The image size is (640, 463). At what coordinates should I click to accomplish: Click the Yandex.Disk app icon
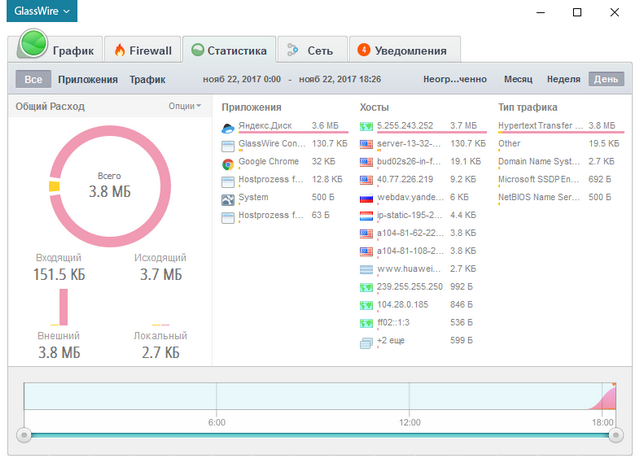tap(228, 127)
